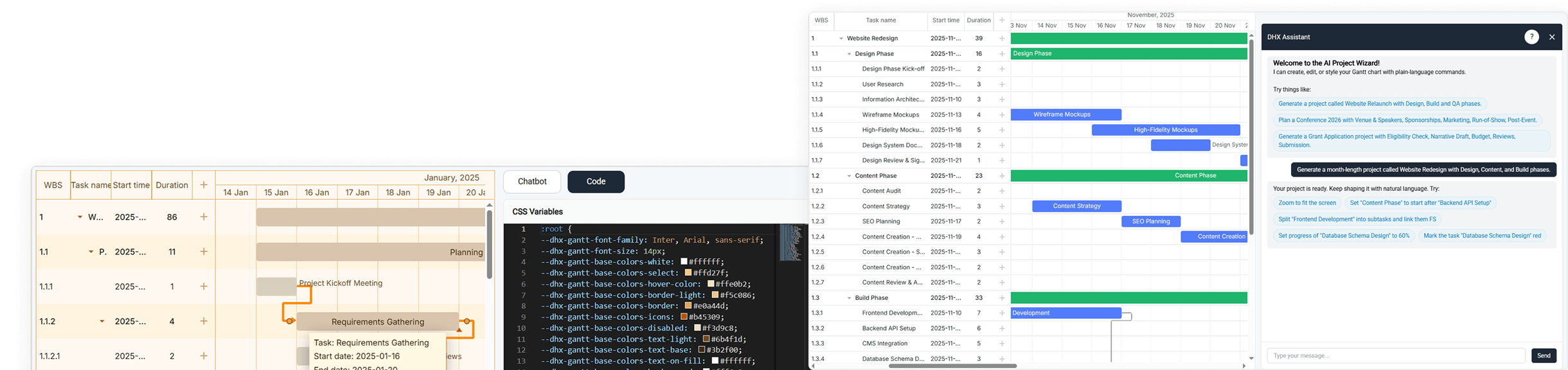
Task: Add a subtask under the SEO Planning row
Action: (x=1002, y=222)
